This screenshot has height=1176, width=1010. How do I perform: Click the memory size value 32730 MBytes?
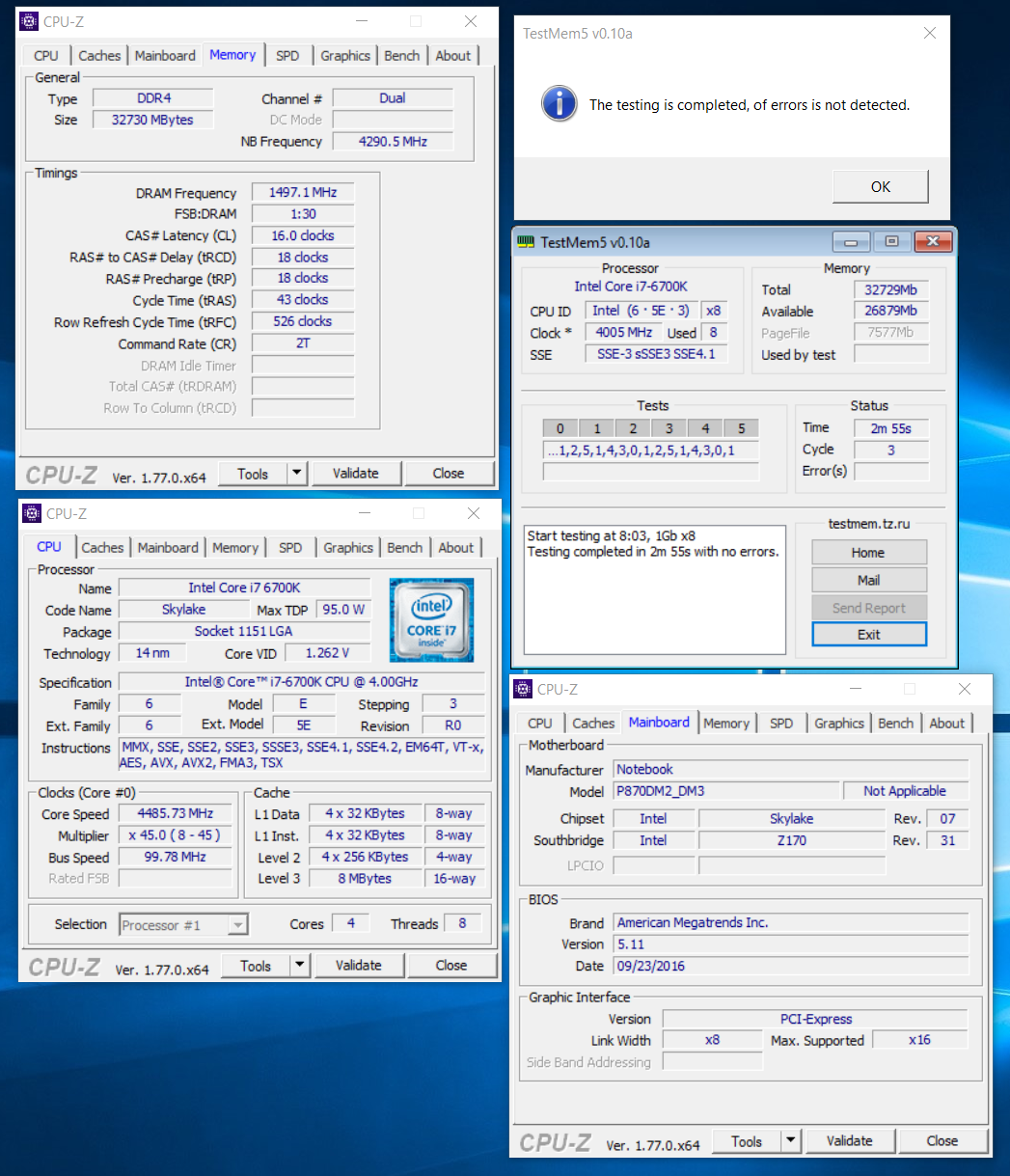[152, 120]
